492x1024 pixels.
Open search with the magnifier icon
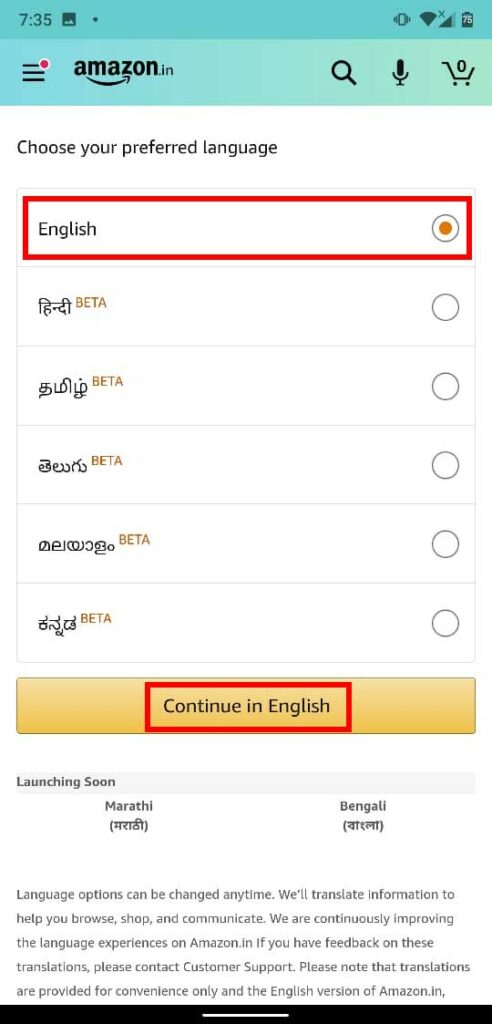pyautogui.click(x=344, y=72)
